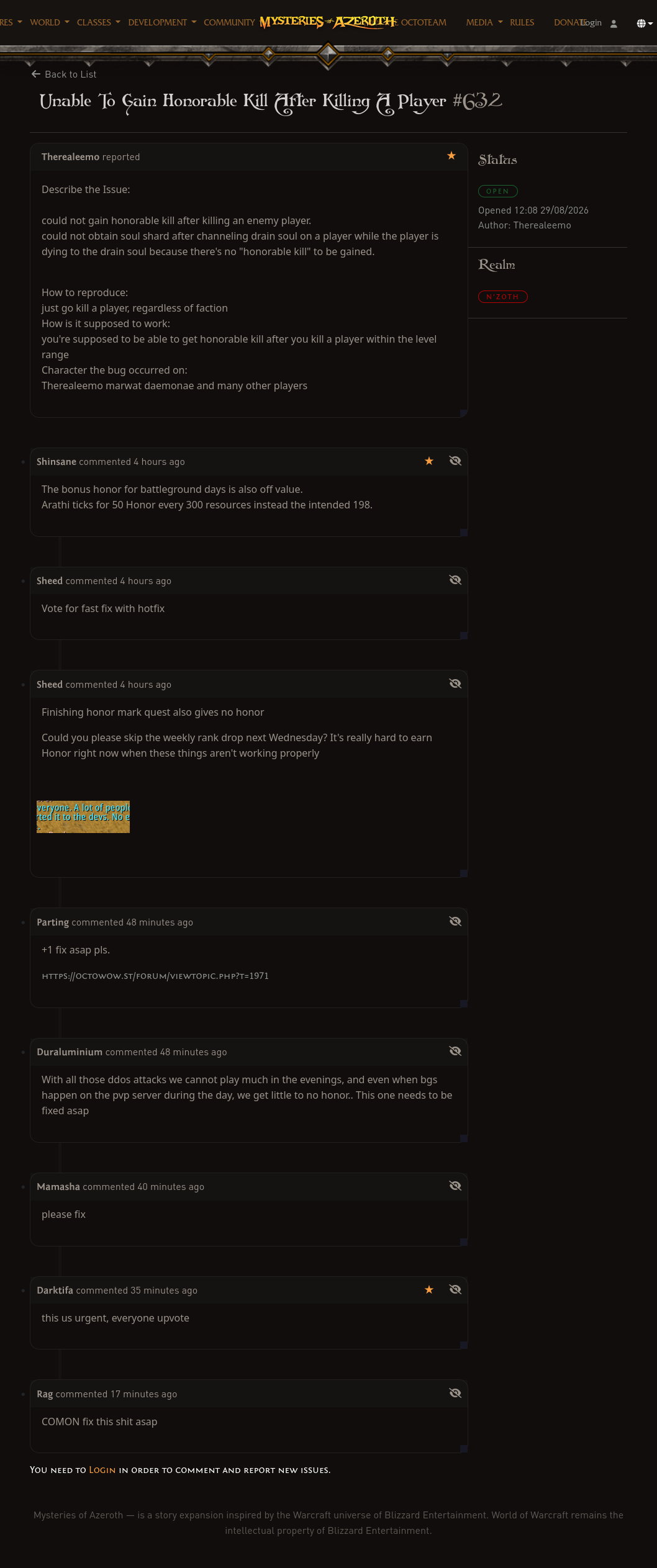Hide Duraluminium's comment with the eye icon
The height and width of the screenshot is (1568, 657).
pos(455,1051)
